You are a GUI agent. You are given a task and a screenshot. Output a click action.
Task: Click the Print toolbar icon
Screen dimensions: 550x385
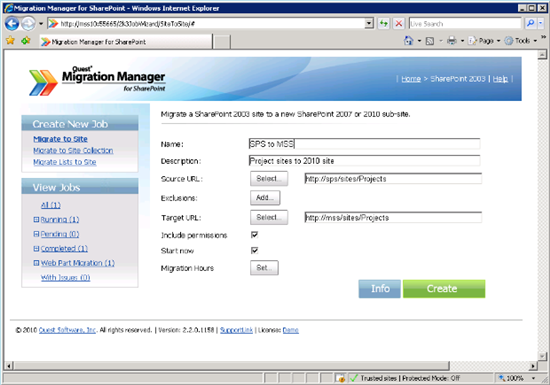[x=452, y=41]
